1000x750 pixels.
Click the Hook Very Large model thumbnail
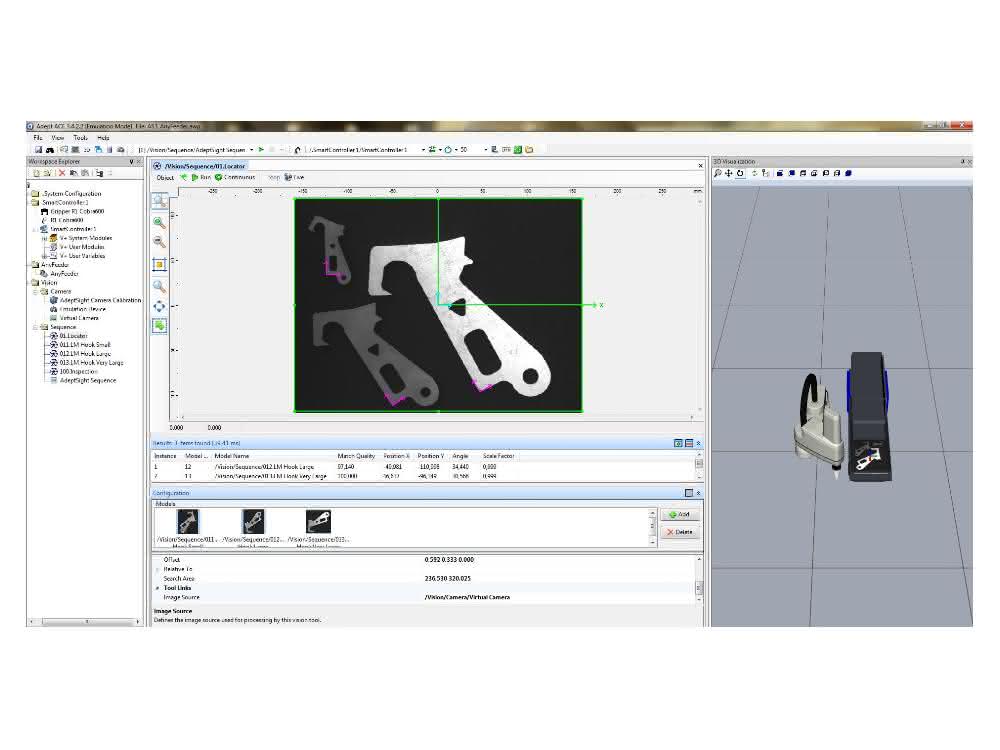(x=318, y=522)
